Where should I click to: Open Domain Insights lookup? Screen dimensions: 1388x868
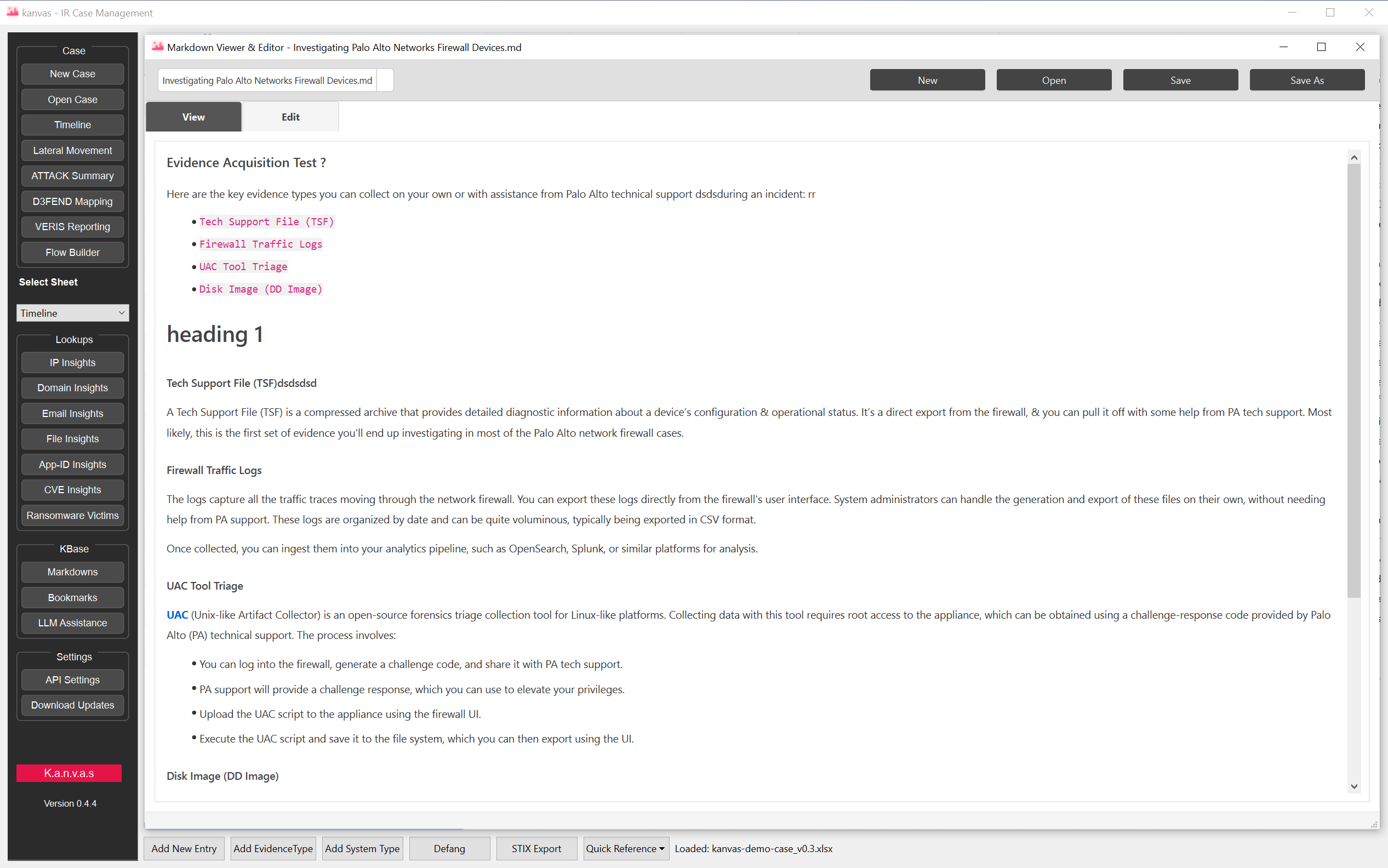pyautogui.click(x=72, y=387)
